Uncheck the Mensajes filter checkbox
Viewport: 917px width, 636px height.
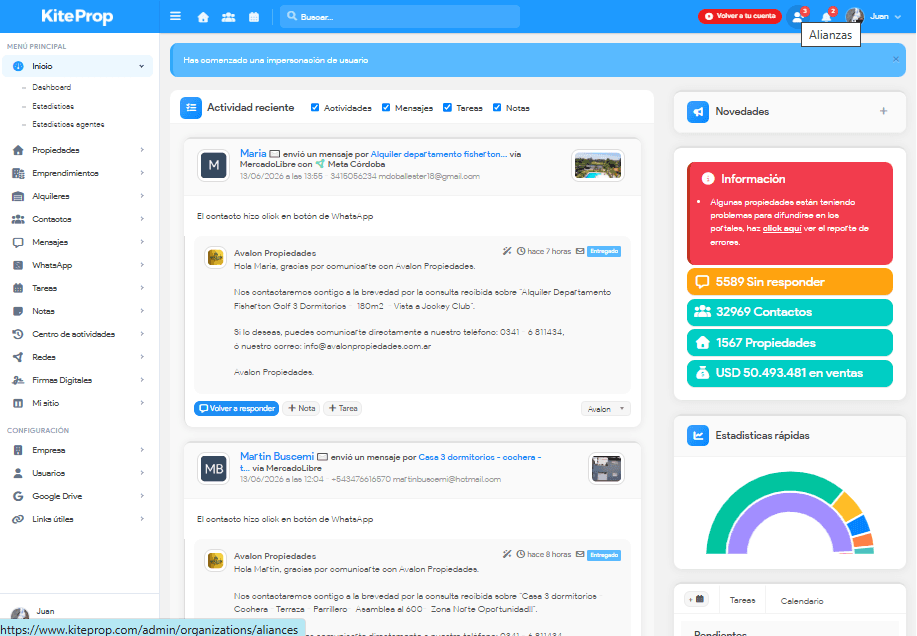[x=386, y=108]
